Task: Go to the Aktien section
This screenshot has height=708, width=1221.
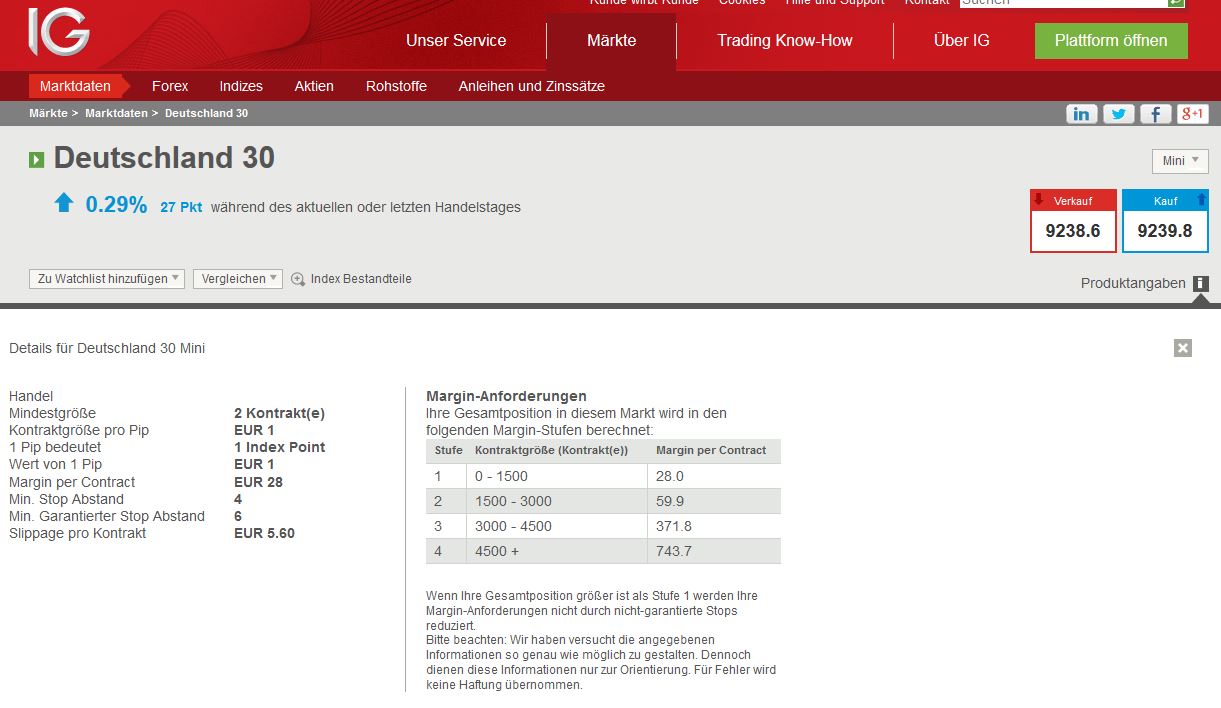Action: [314, 86]
